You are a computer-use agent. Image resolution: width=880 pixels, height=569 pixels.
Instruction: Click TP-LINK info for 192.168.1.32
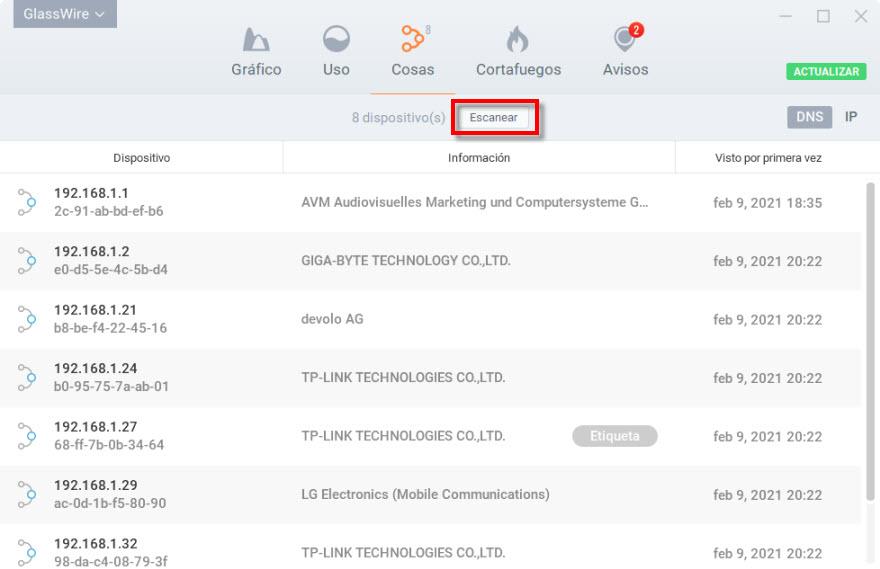403,552
